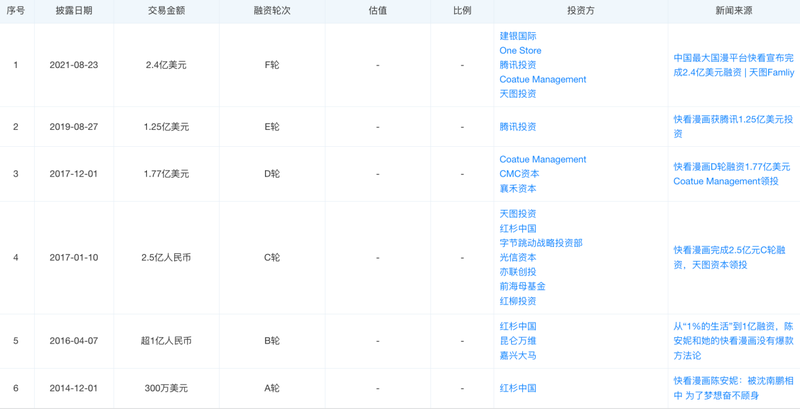The height and width of the screenshot is (409, 800).
Task: Click the 300万美元 amount cell
Action: (x=166, y=388)
